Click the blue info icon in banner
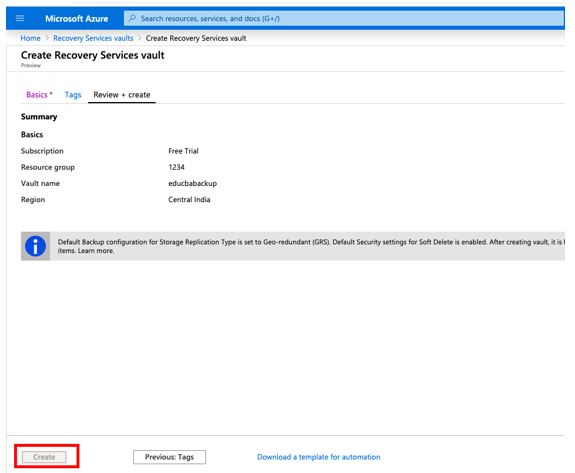The height and width of the screenshot is (473, 575). coord(35,246)
